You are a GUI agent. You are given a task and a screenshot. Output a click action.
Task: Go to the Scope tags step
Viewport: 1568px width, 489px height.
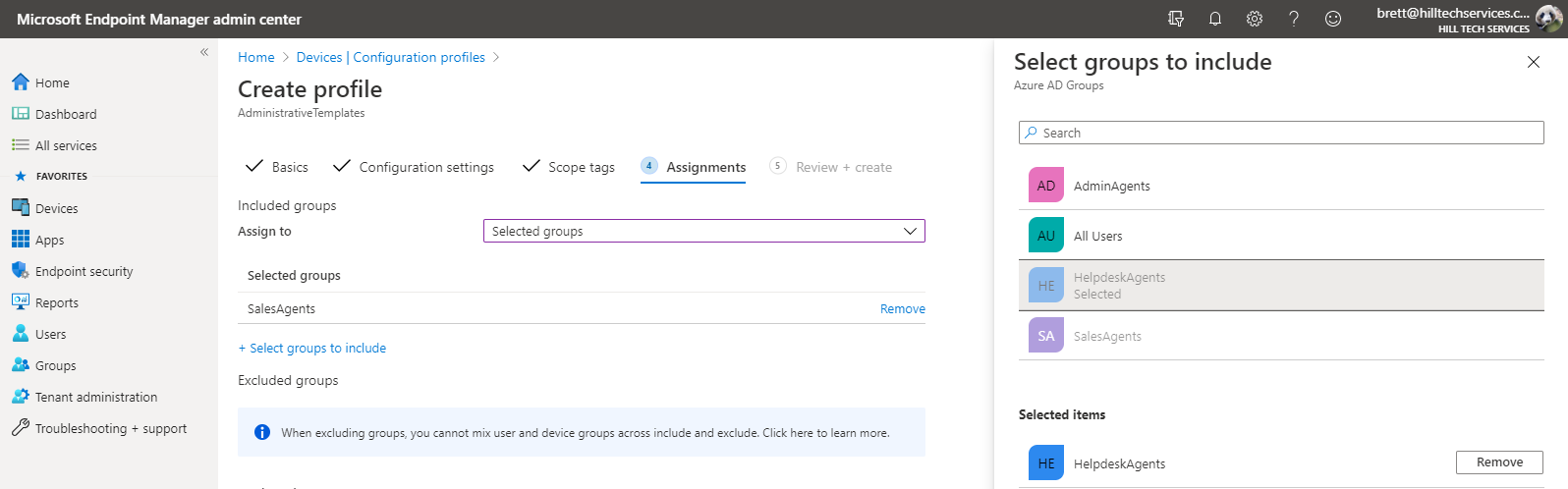tap(569, 167)
